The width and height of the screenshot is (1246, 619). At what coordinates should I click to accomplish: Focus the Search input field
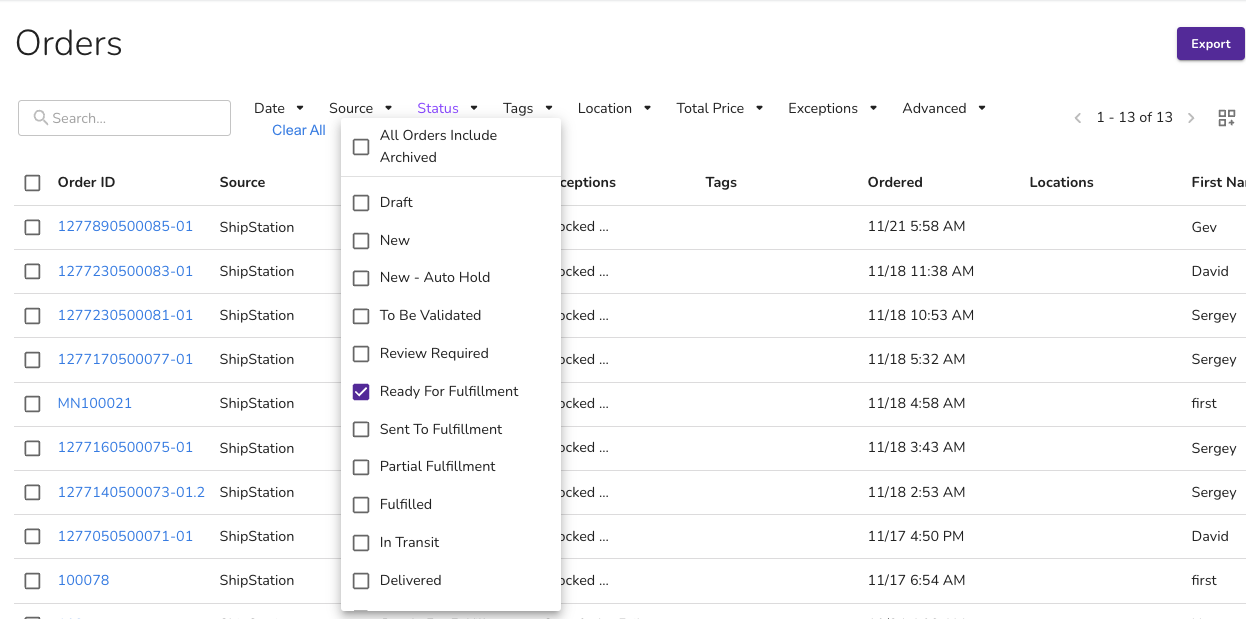(x=124, y=118)
